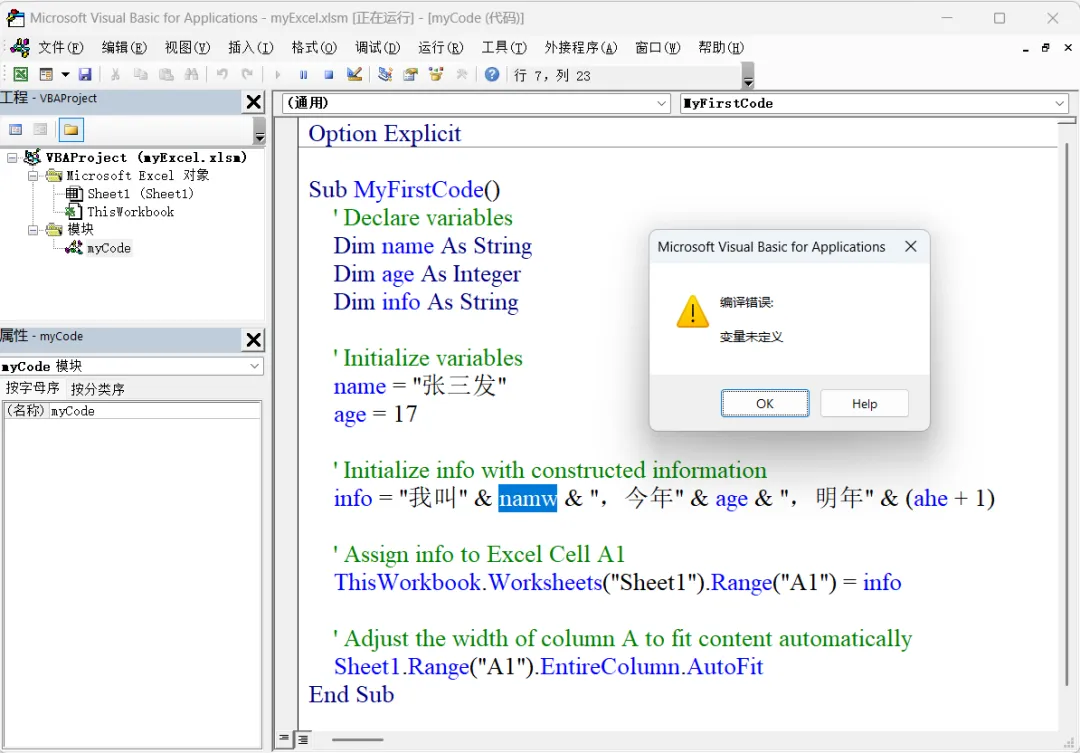Open the insert object dropdown arrow
The image size is (1080, 753).
click(65, 74)
